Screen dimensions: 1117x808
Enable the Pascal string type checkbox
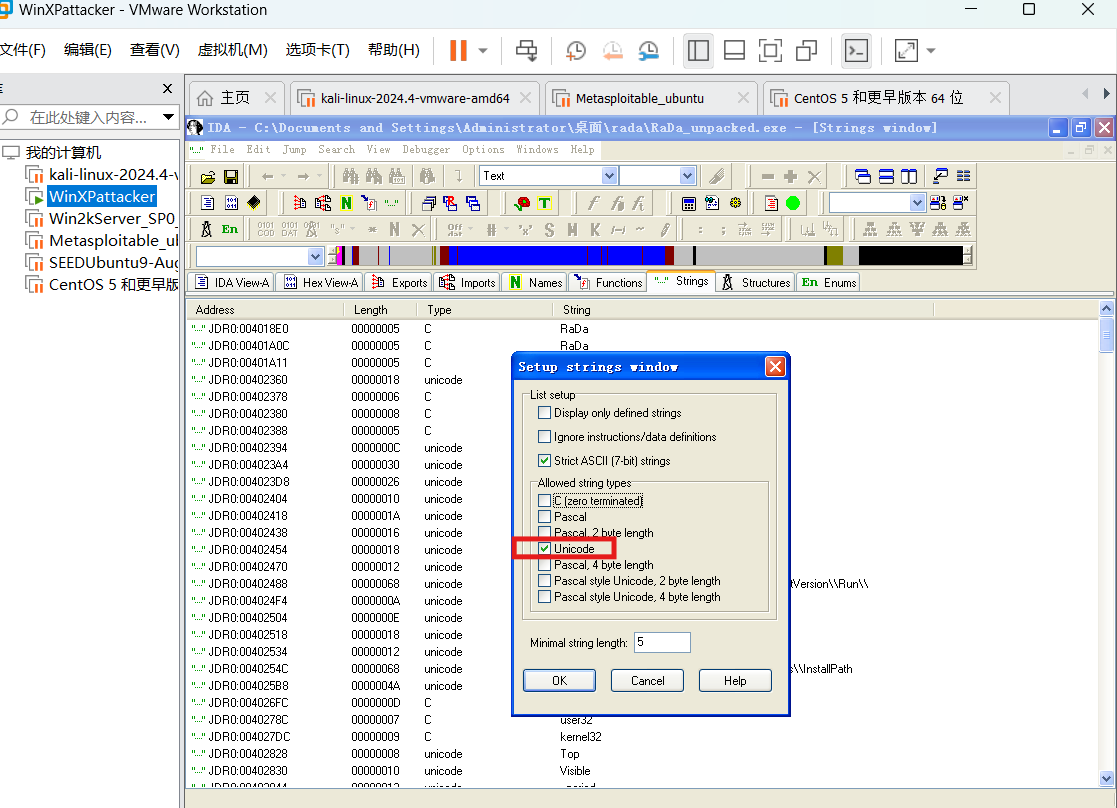click(544, 517)
